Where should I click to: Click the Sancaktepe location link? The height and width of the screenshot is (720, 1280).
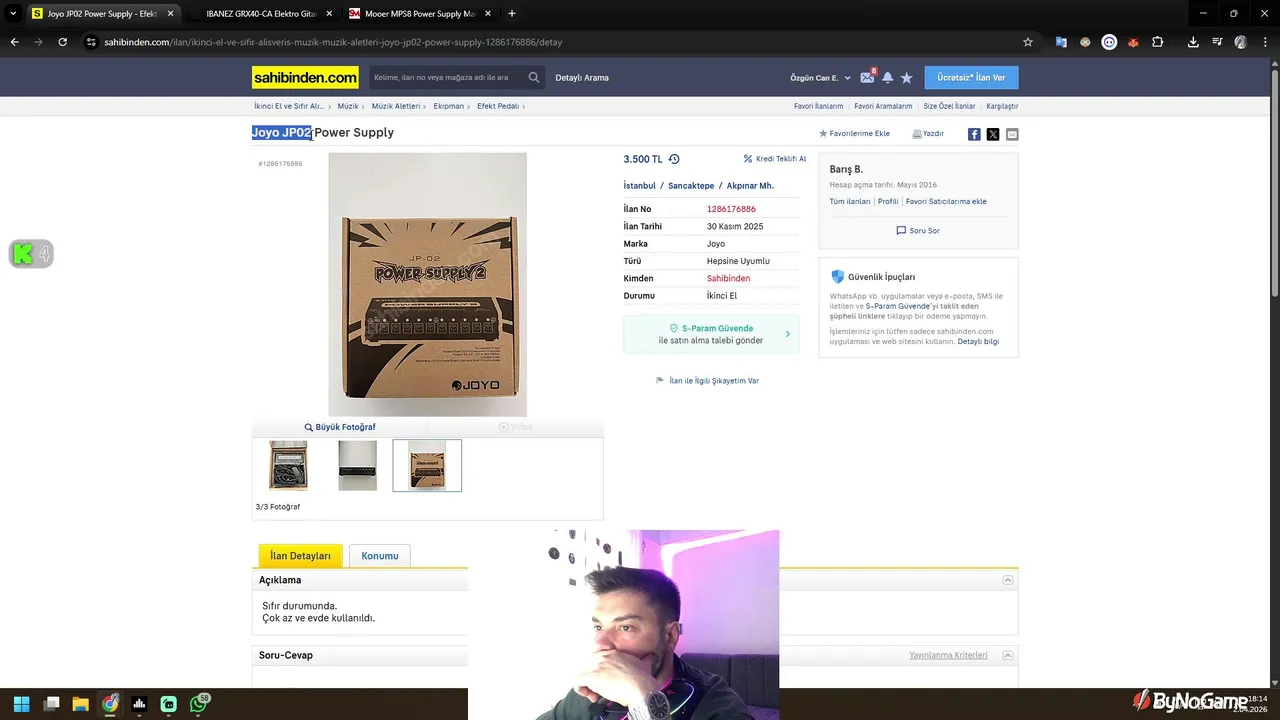pos(691,186)
